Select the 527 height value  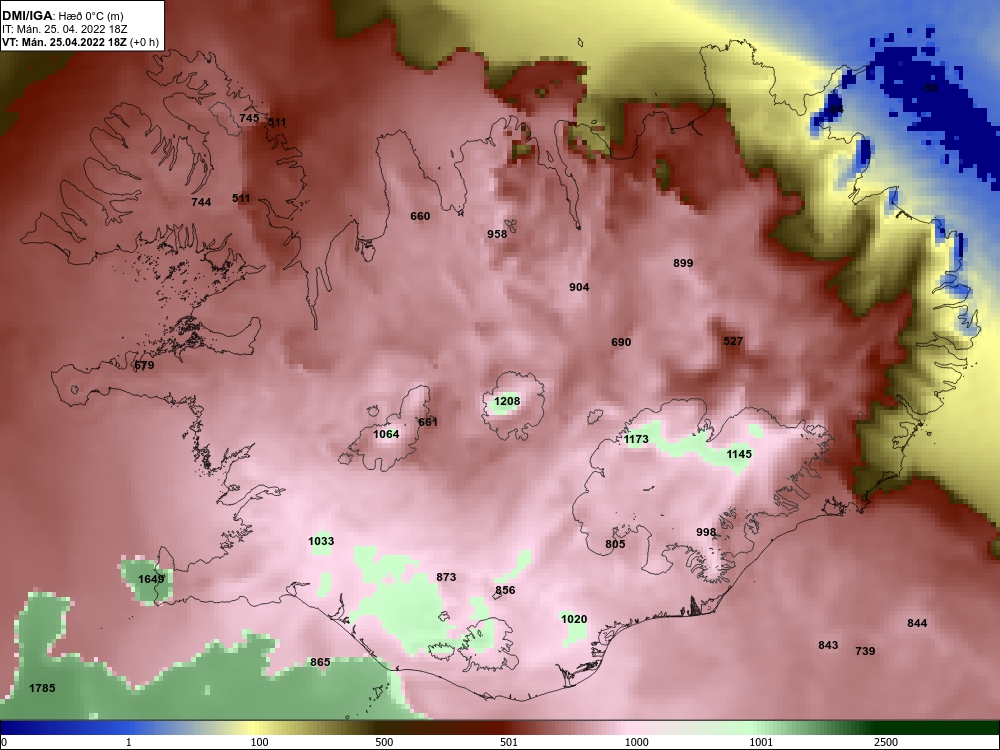click(733, 341)
